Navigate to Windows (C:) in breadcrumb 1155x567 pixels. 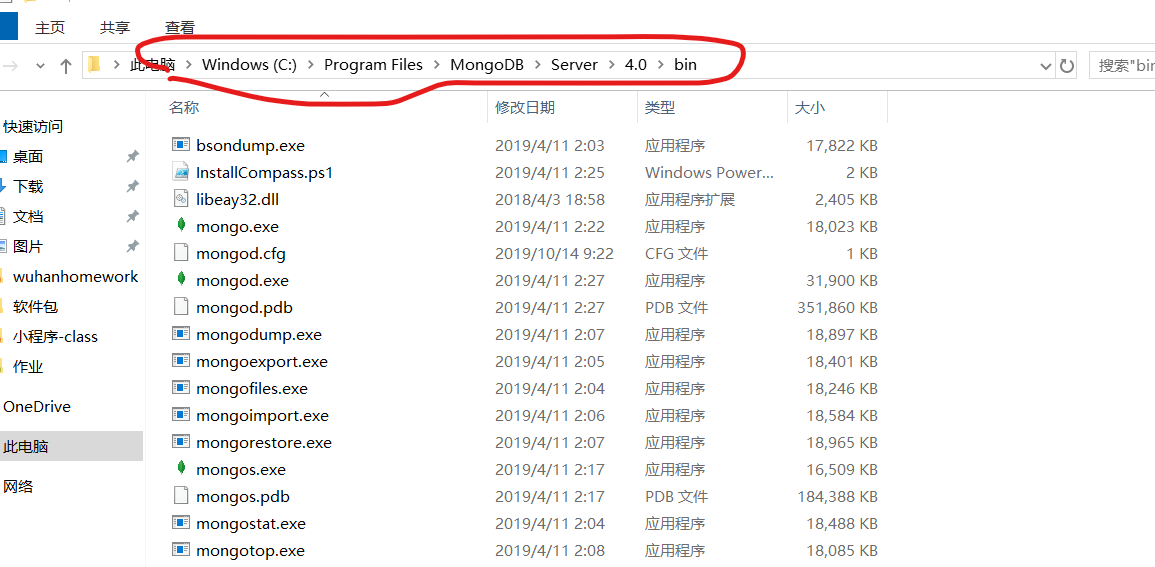tap(250, 65)
